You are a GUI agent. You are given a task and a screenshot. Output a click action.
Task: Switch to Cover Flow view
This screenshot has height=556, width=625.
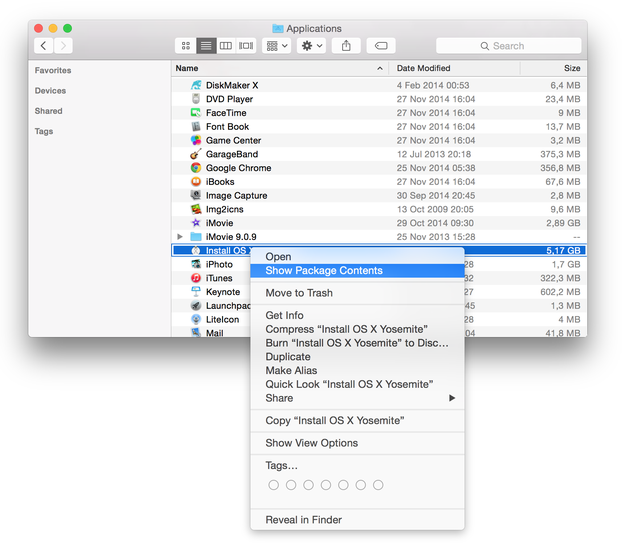246,46
